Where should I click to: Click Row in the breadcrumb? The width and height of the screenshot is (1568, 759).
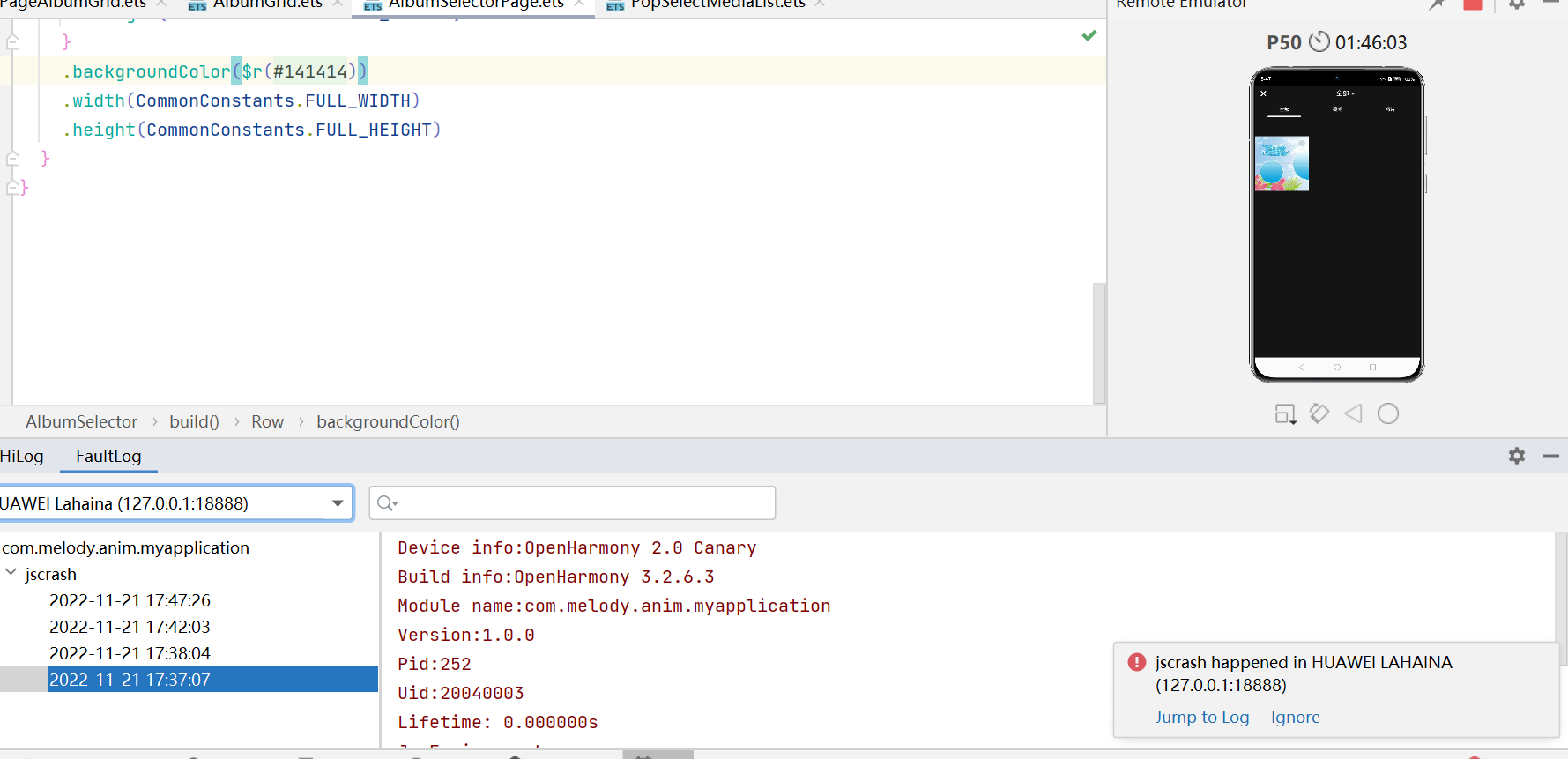pos(267,422)
